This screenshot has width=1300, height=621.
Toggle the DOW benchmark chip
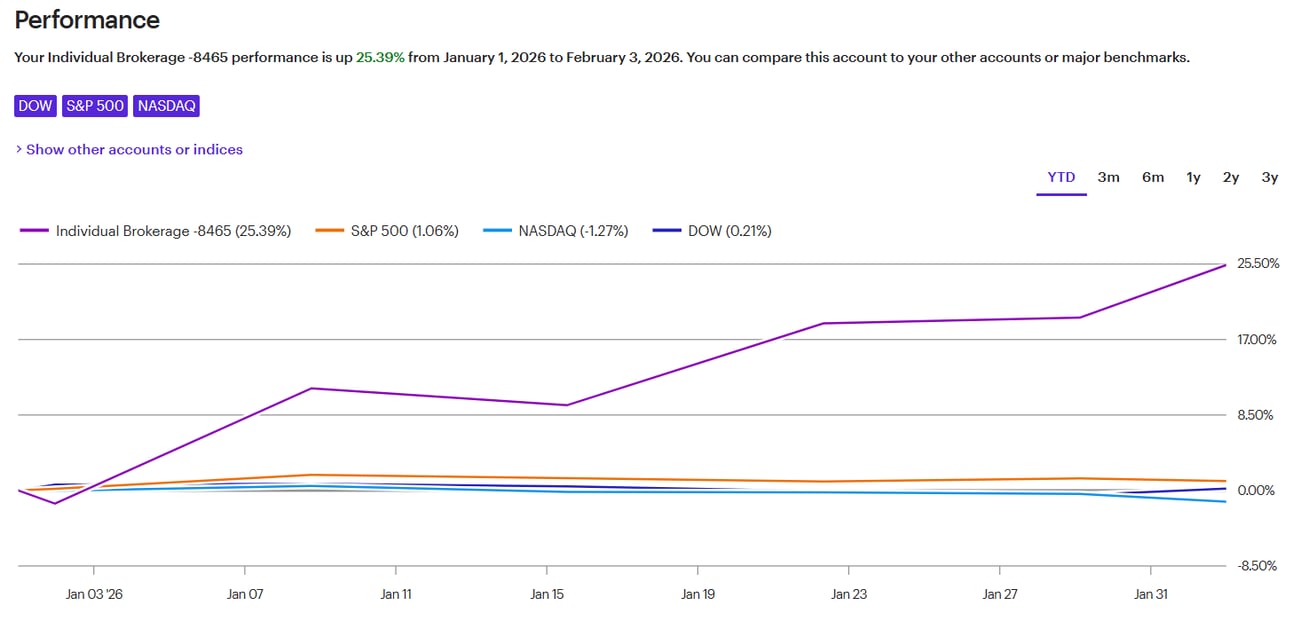[x=35, y=106]
